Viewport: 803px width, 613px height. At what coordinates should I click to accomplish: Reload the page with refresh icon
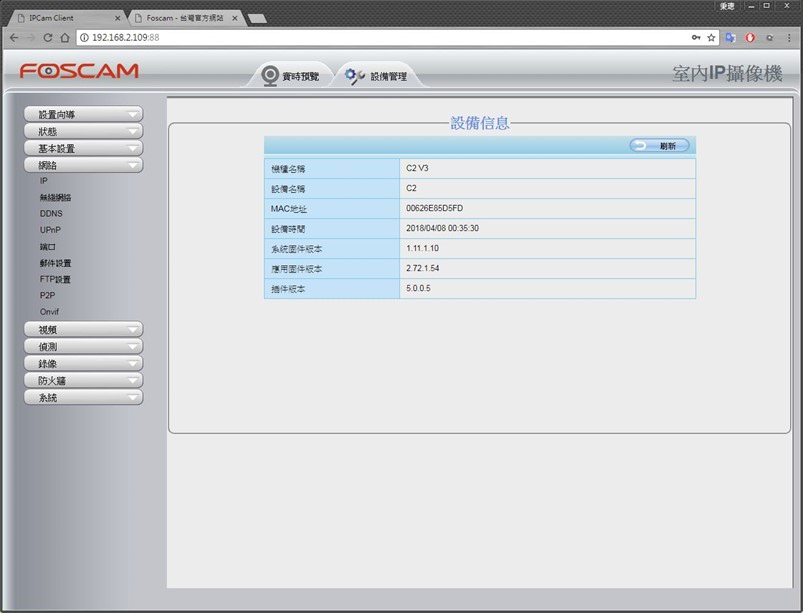tap(48, 37)
